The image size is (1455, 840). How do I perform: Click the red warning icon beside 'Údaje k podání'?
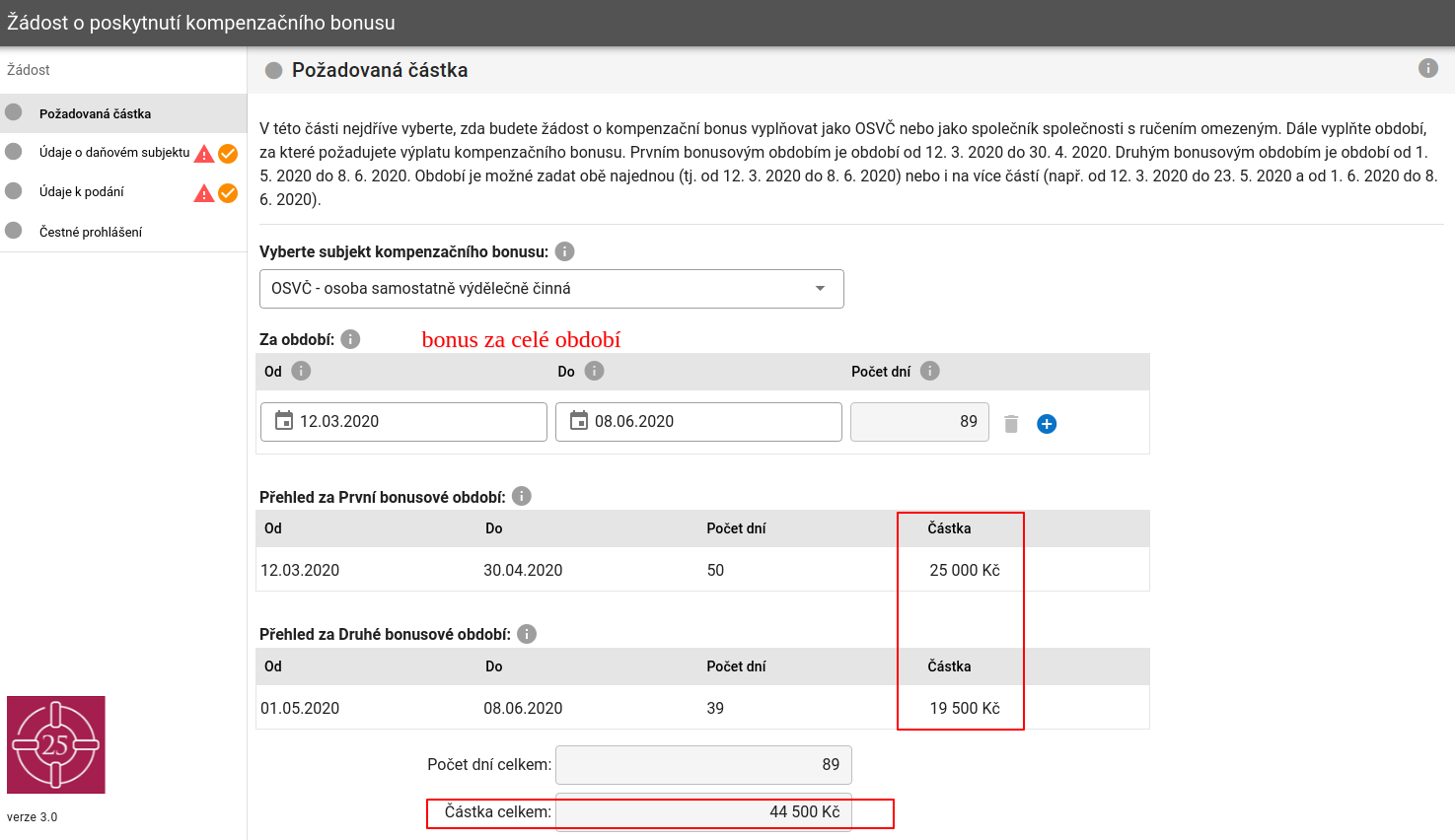click(204, 193)
